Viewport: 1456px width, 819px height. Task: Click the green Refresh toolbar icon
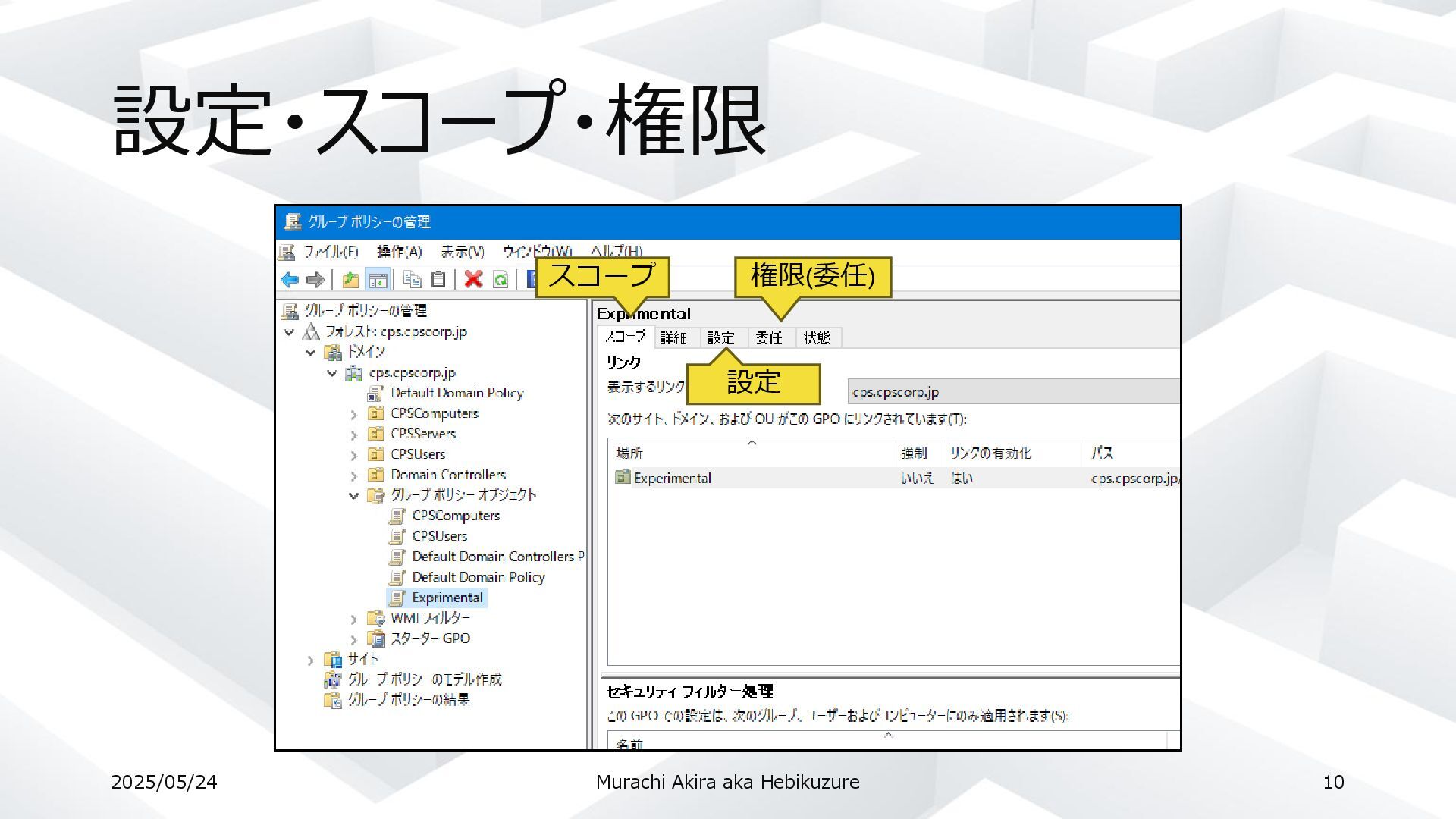pyautogui.click(x=500, y=279)
